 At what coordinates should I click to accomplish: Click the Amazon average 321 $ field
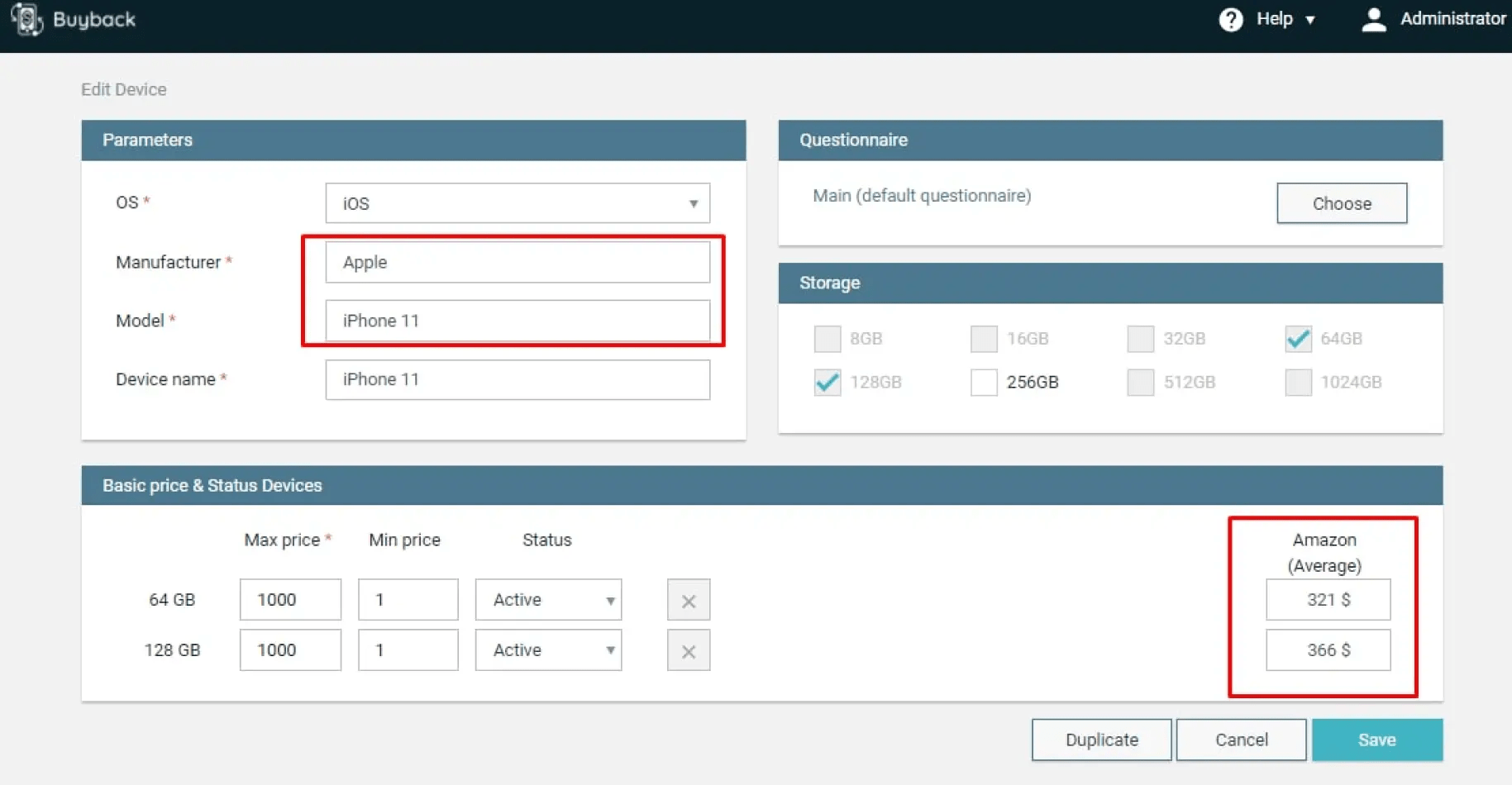(1328, 600)
